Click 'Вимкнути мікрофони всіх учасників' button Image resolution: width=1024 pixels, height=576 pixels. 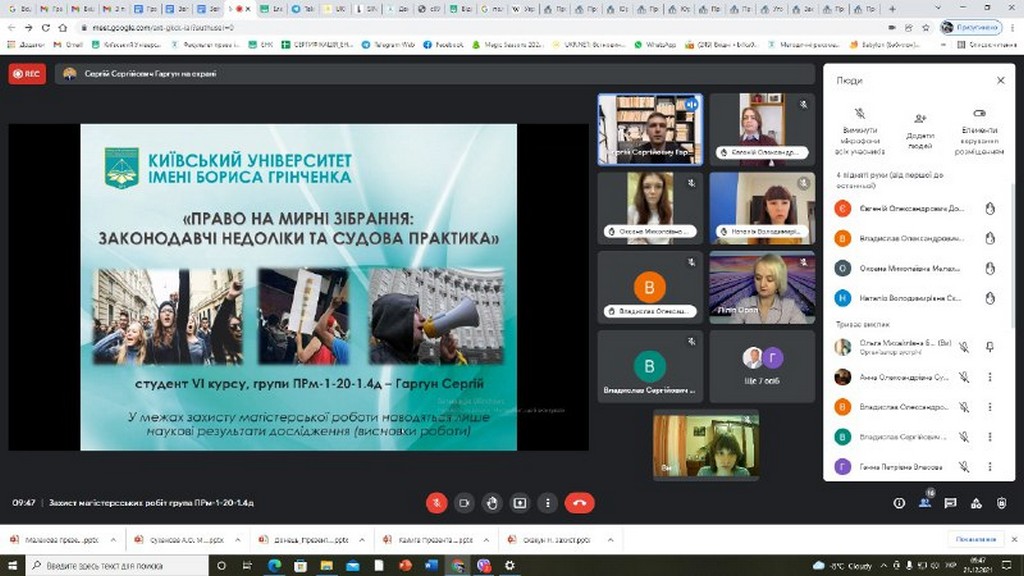pyautogui.click(x=860, y=126)
